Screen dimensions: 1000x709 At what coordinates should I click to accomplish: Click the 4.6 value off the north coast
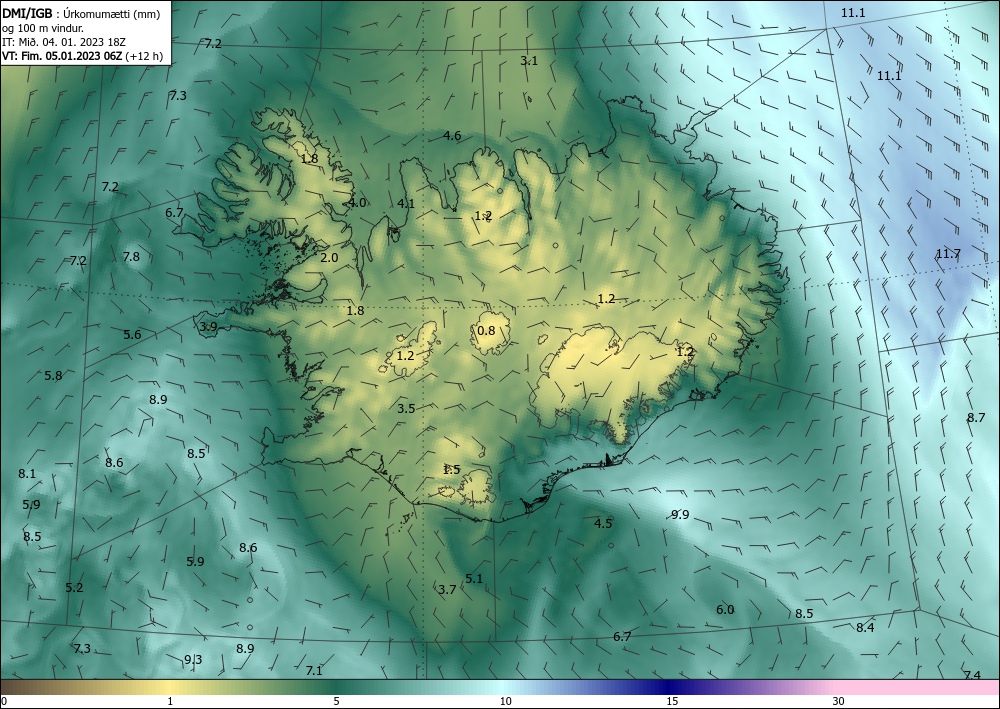tap(452, 135)
